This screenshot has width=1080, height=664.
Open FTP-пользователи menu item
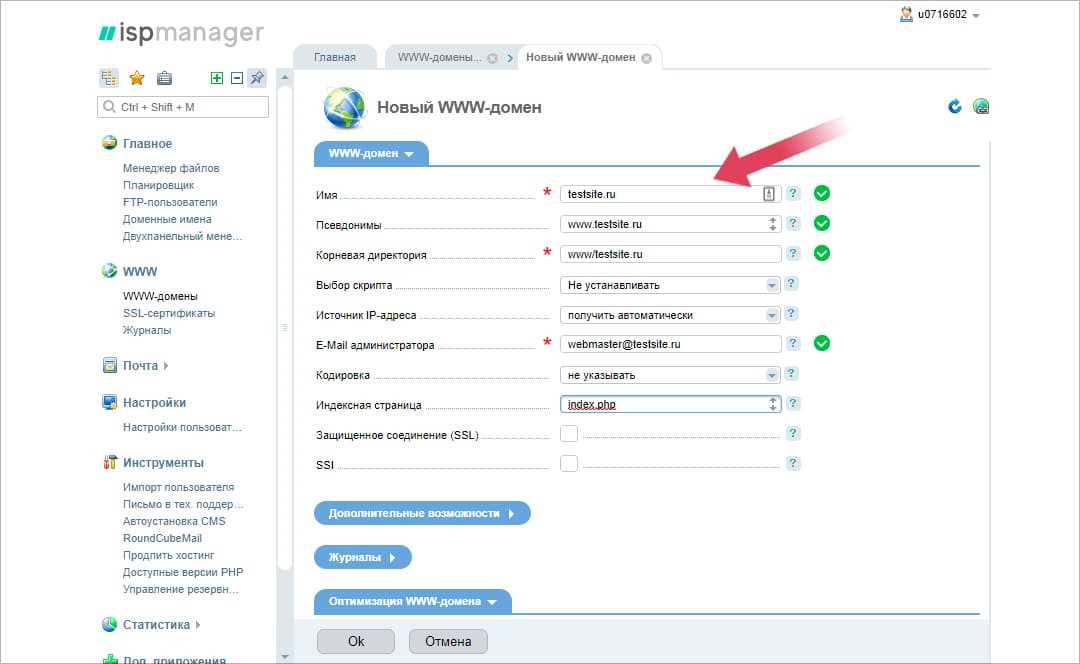pos(170,203)
